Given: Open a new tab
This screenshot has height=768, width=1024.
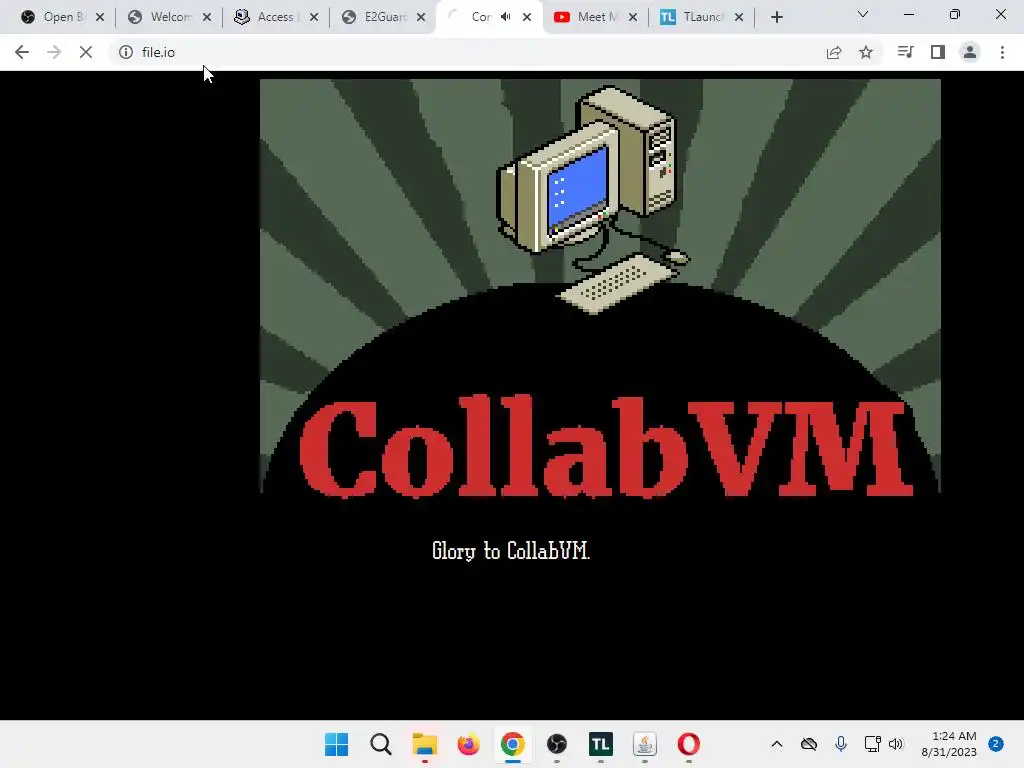Looking at the screenshot, I should (x=776, y=17).
